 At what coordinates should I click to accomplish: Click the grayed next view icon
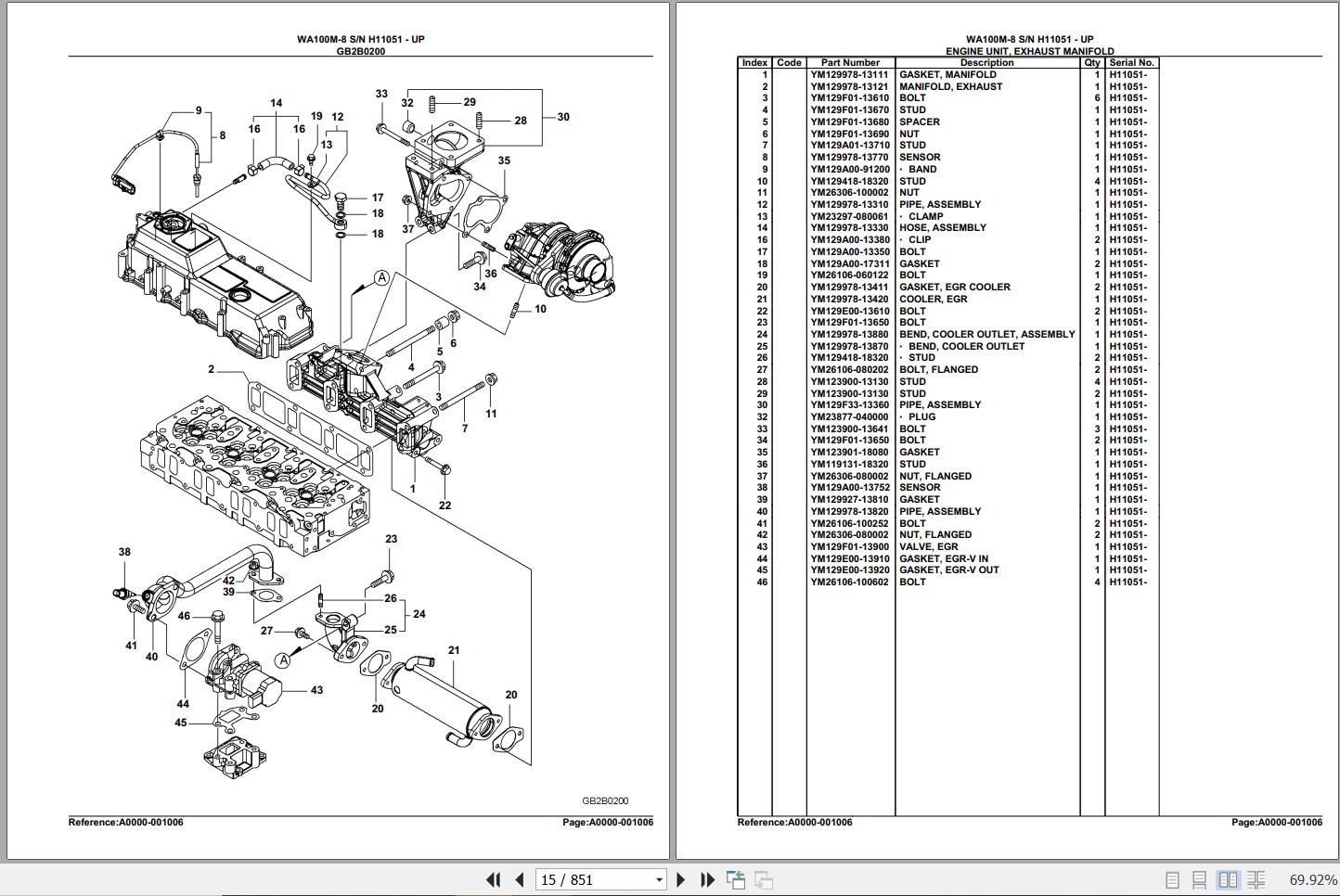point(764,879)
